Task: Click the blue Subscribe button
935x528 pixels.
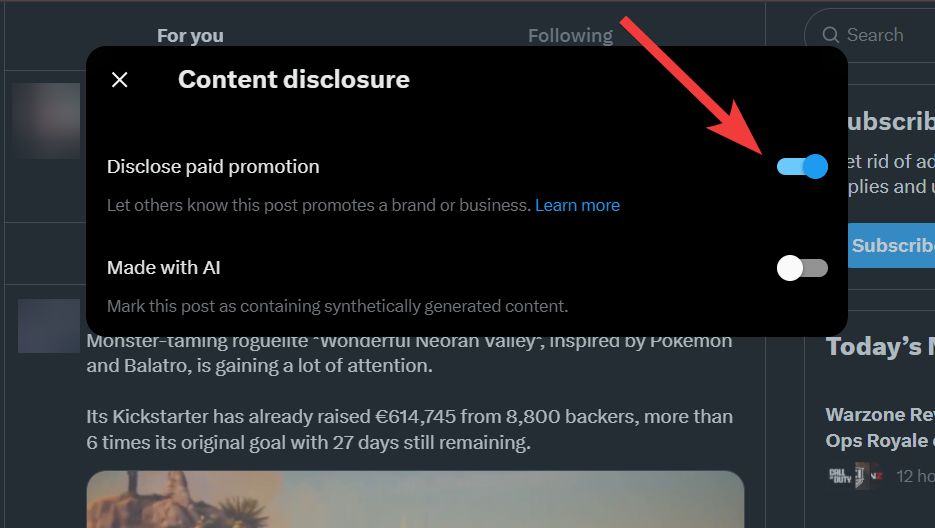Action: click(x=892, y=245)
